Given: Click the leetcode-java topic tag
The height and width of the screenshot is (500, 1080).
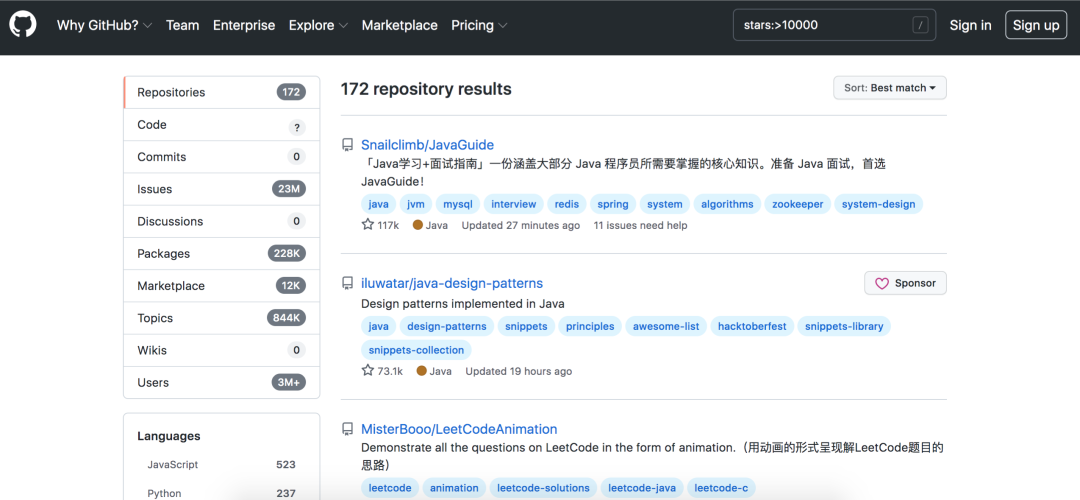Looking at the screenshot, I should (642, 488).
